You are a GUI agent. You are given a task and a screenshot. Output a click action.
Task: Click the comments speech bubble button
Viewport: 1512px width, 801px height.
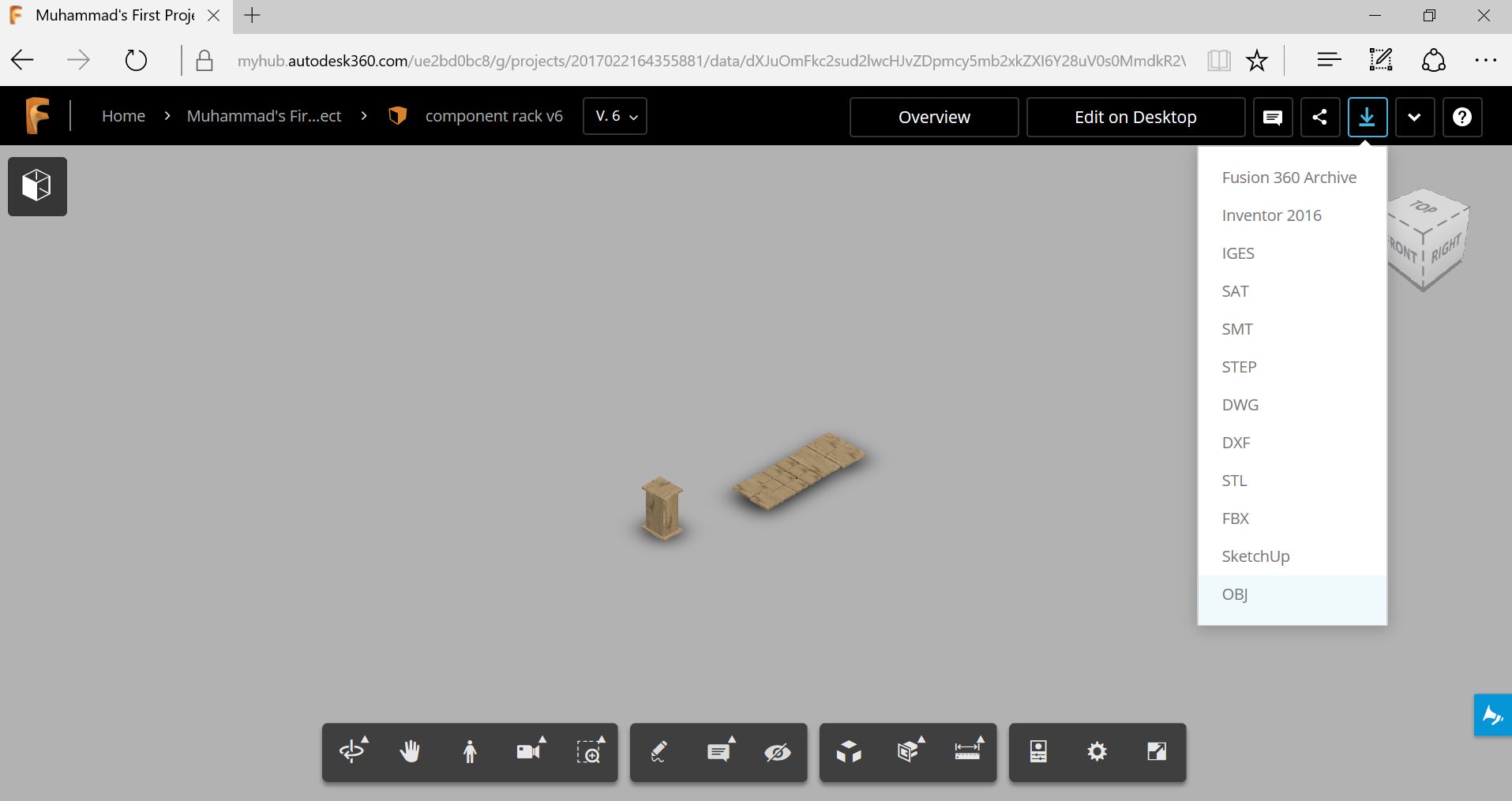tap(1273, 117)
